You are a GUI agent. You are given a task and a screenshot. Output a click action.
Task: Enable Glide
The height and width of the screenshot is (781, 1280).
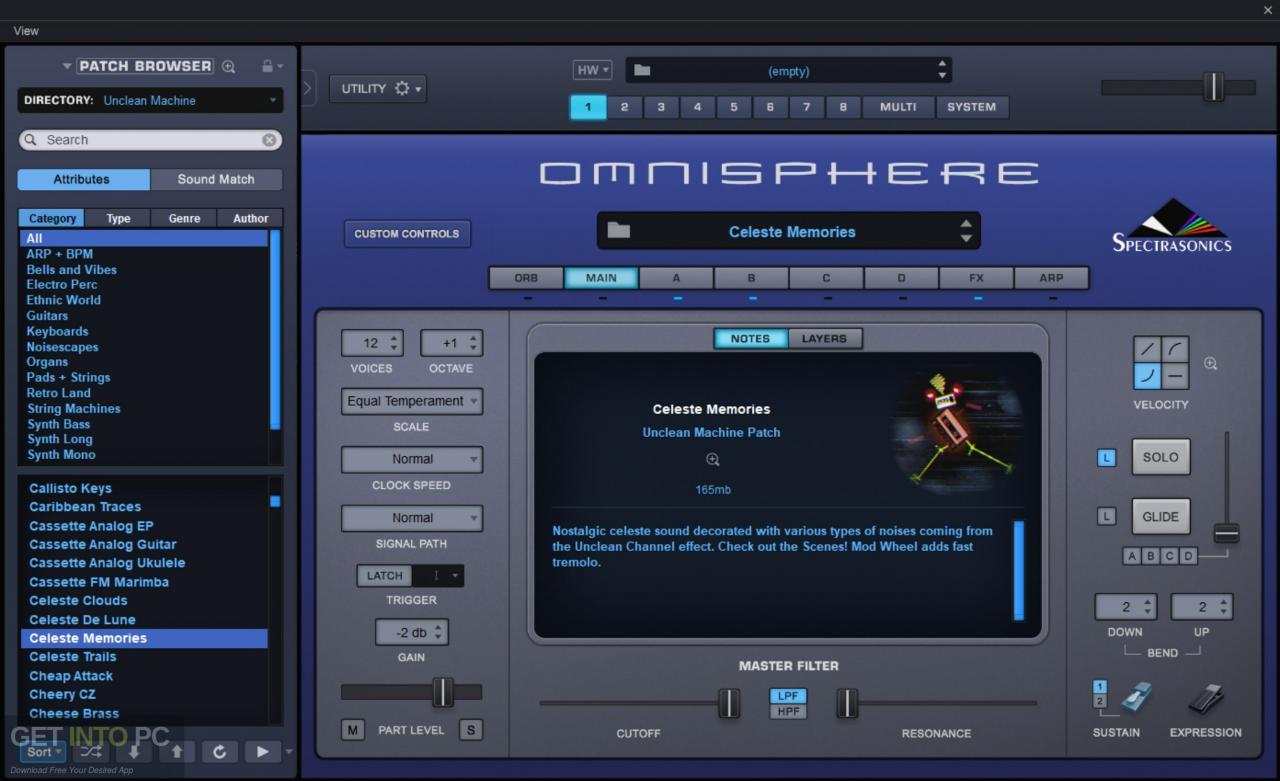click(x=1161, y=517)
